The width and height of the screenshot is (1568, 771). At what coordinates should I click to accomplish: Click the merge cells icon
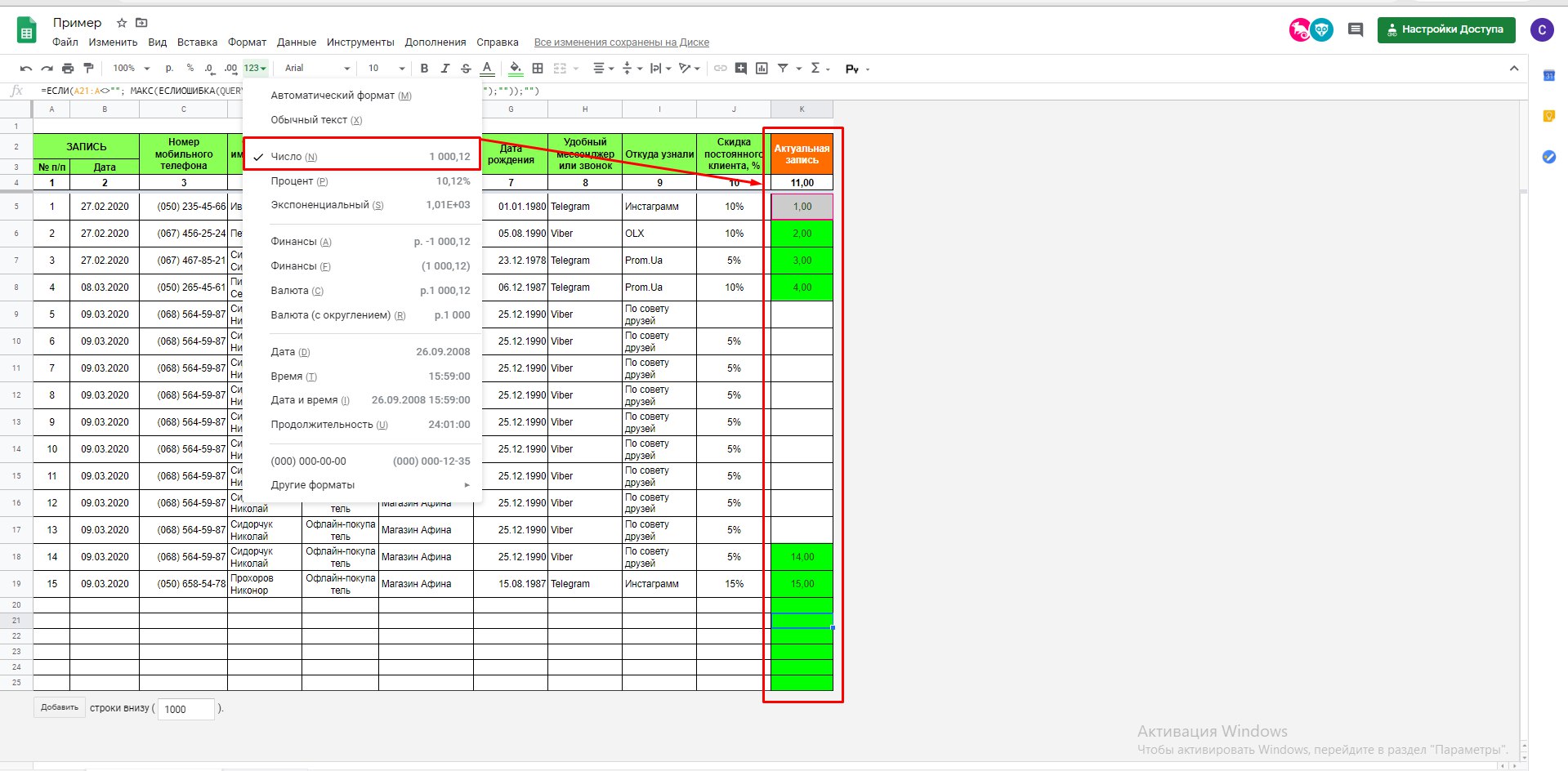click(x=560, y=69)
